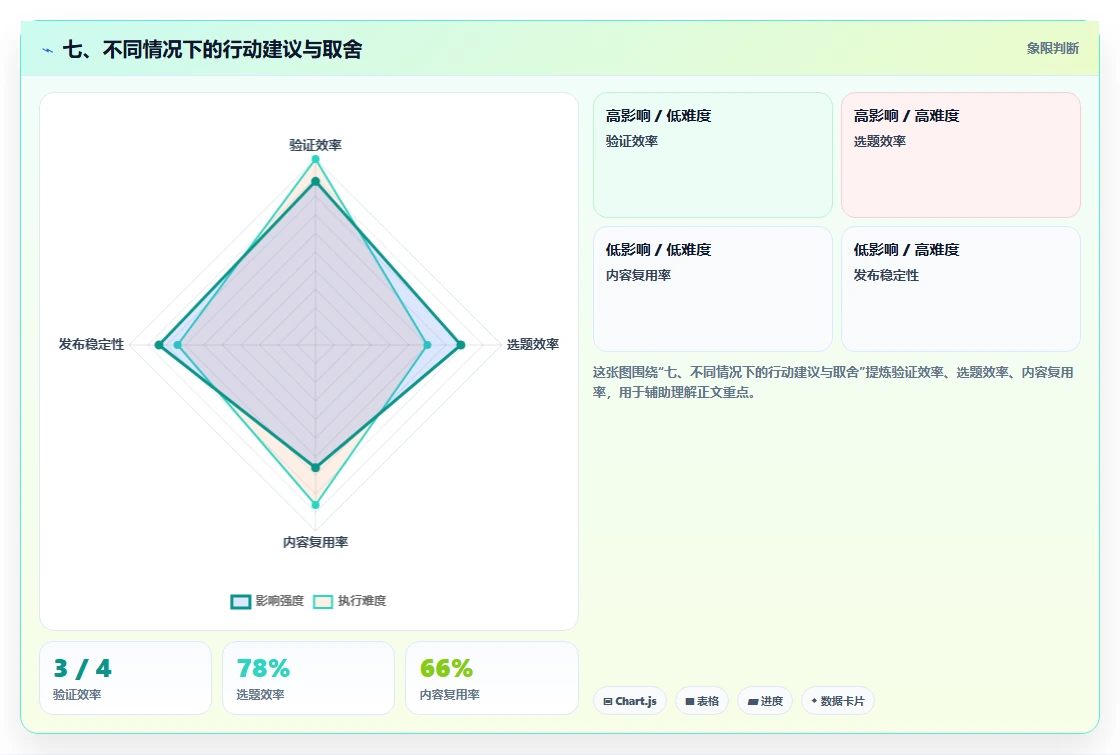Image resolution: width=1120 pixels, height=755 pixels.
Task: Click the 影响强度 data point at the 发布稳定性 axis
Action: [x=159, y=345]
